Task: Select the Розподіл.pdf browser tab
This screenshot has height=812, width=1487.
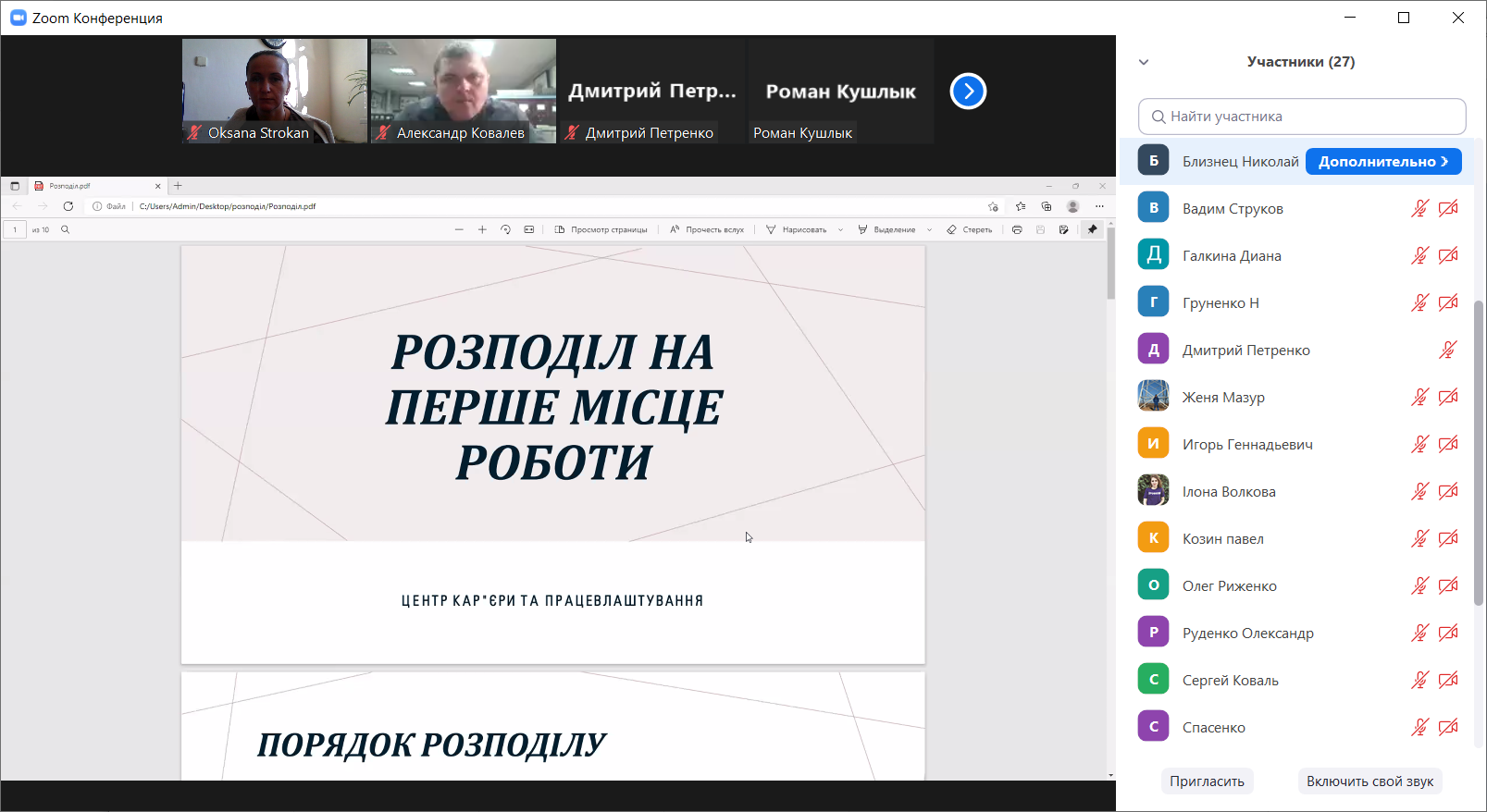Action: click(93, 186)
